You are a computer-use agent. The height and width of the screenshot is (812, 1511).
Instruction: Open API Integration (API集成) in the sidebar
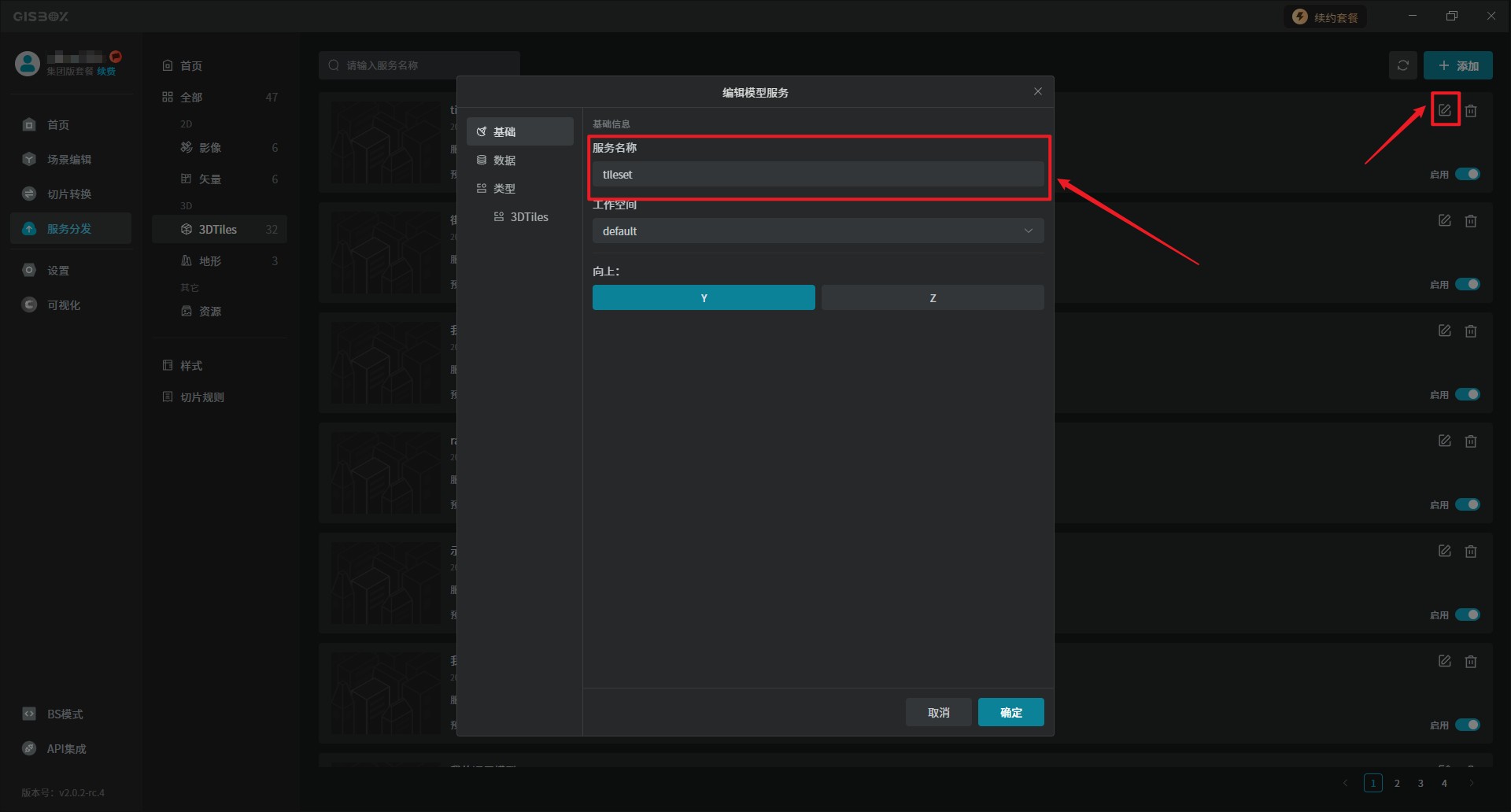pos(66,749)
